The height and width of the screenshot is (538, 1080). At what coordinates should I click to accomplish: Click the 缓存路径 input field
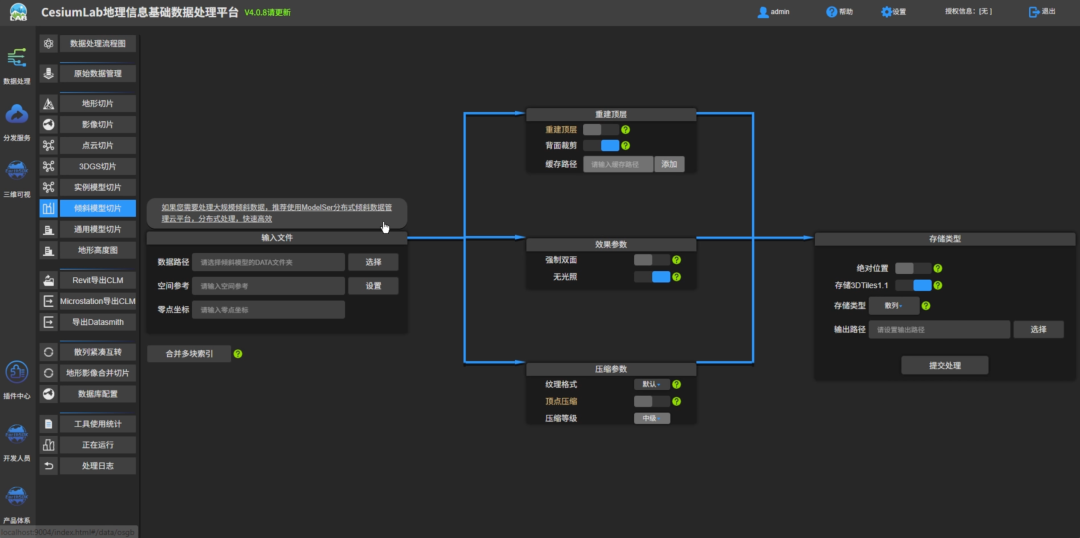(618, 164)
